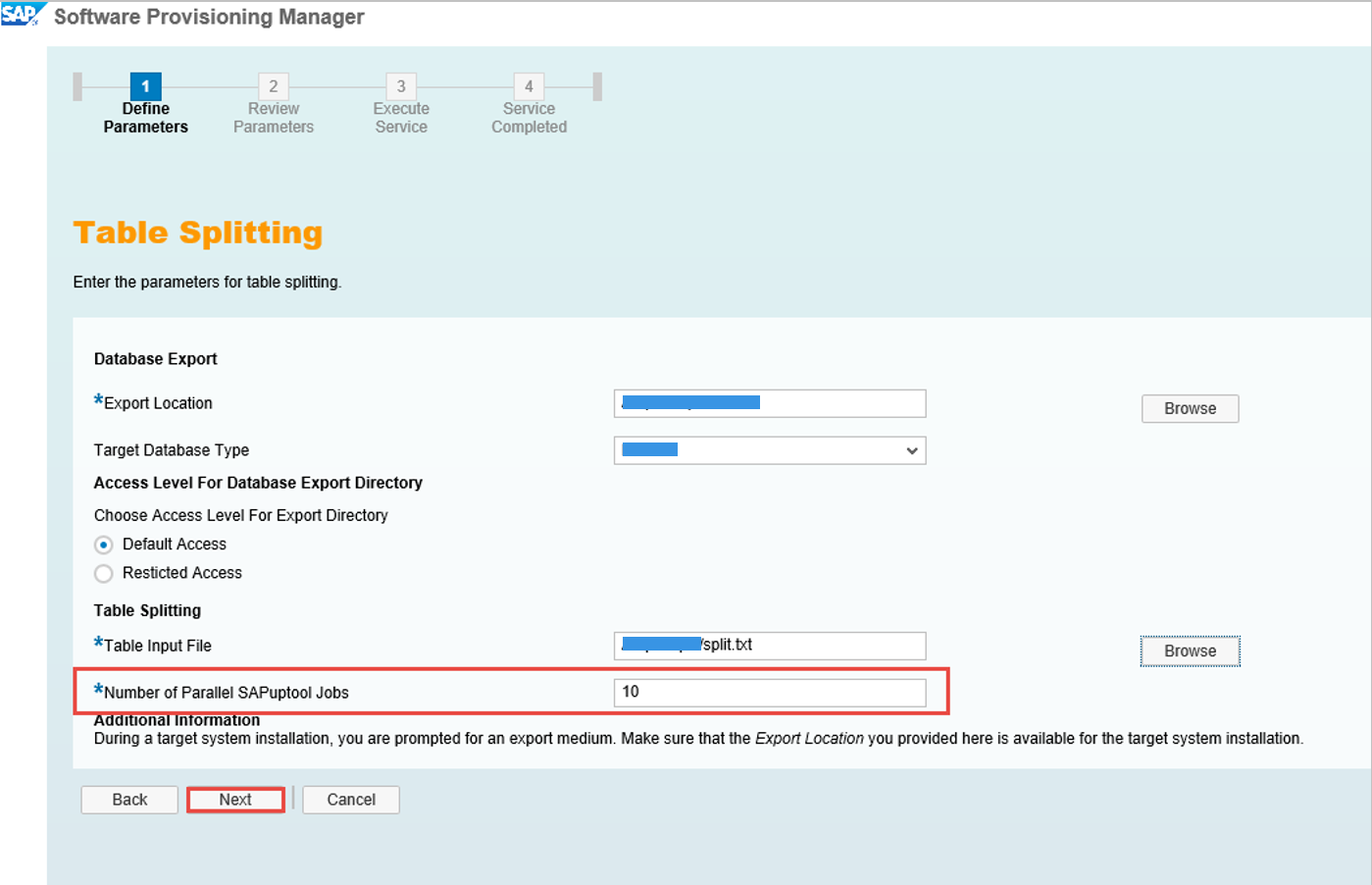This screenshot has width=1372, height=885.
Task: Click "Access Level For Database Export Directory" heading
Action: 258,483
